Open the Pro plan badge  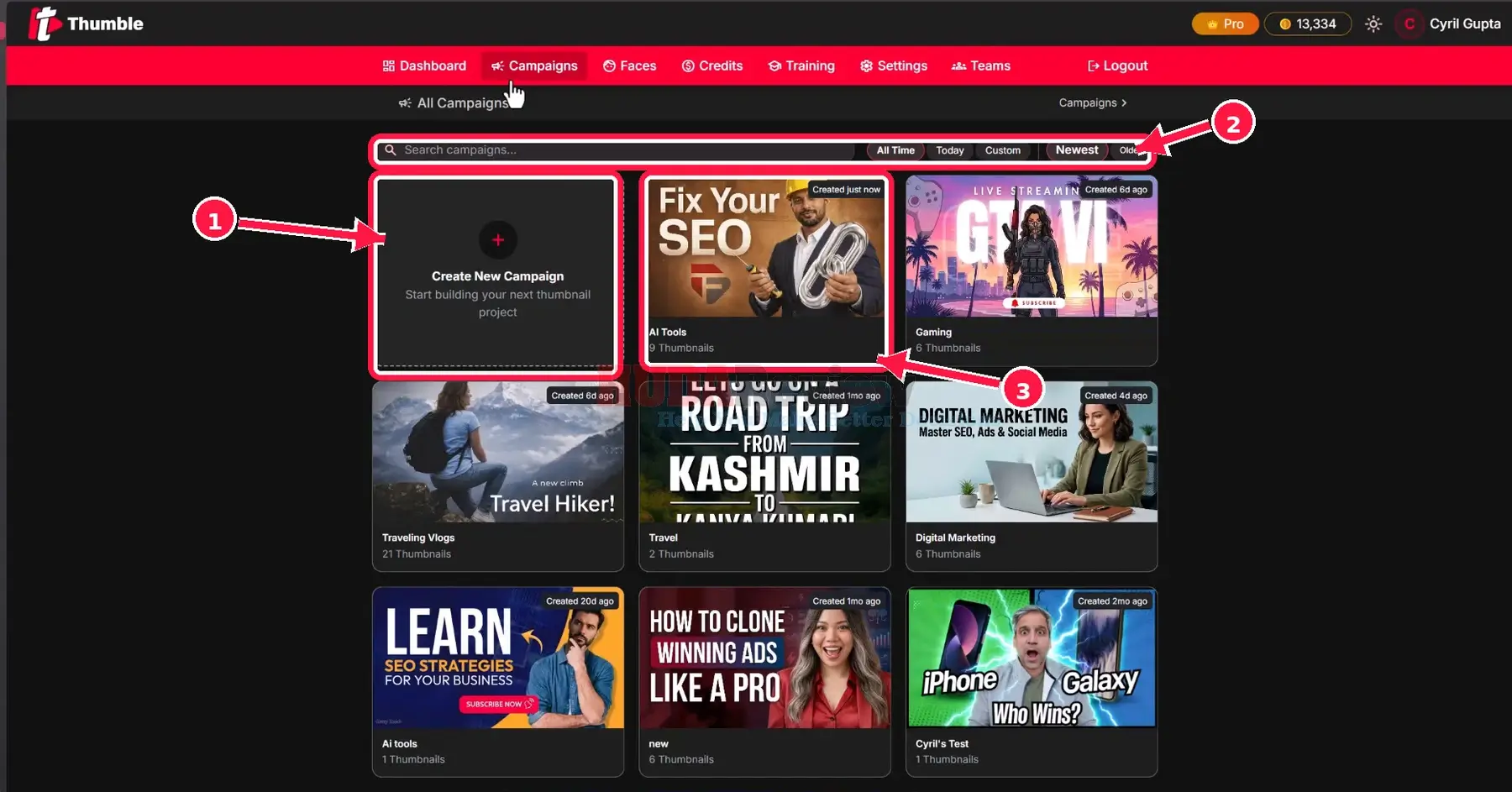[x=1225, y=24]
